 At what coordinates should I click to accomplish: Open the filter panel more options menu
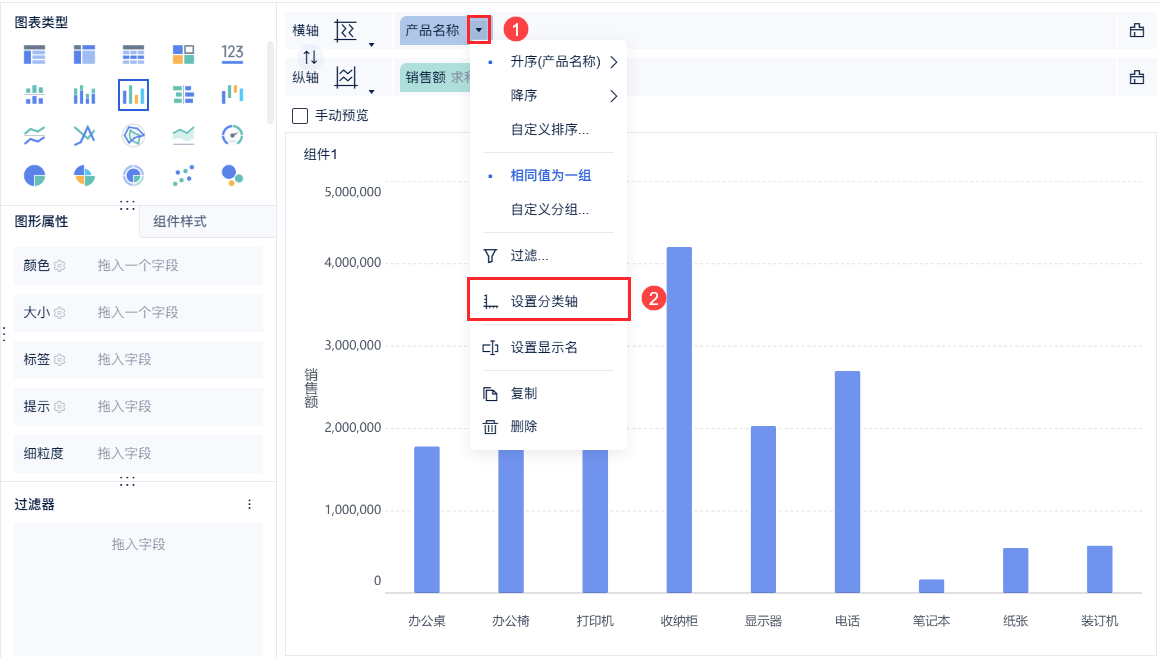click(249, 504)
